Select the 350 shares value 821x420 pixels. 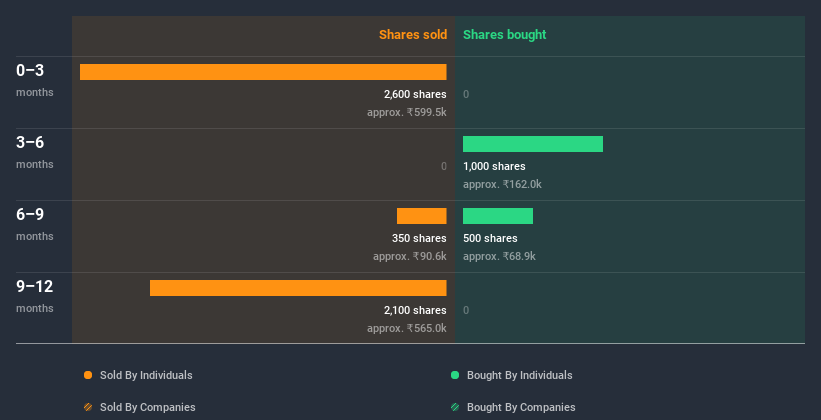click(x=419, y=238)
